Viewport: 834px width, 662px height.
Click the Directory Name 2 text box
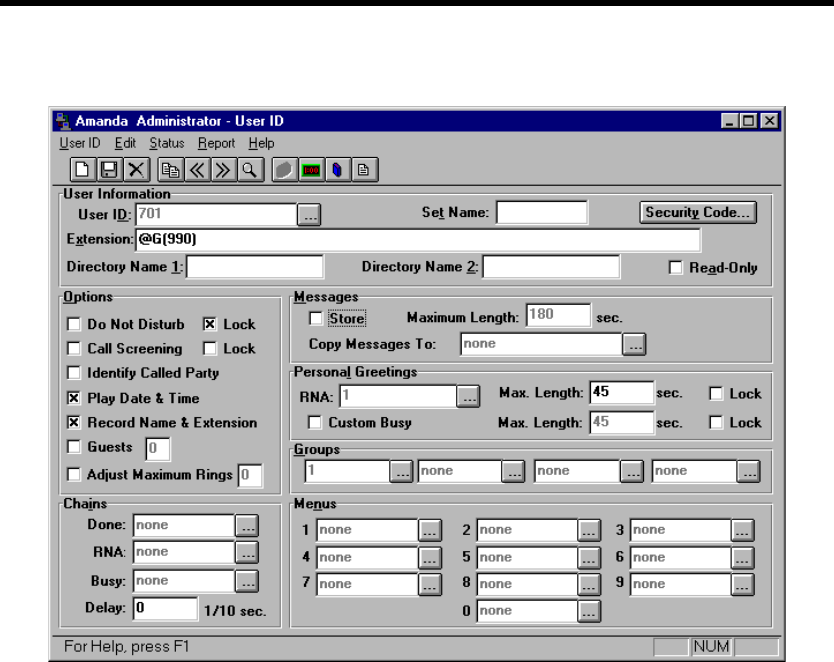click(x=551, y=267)
